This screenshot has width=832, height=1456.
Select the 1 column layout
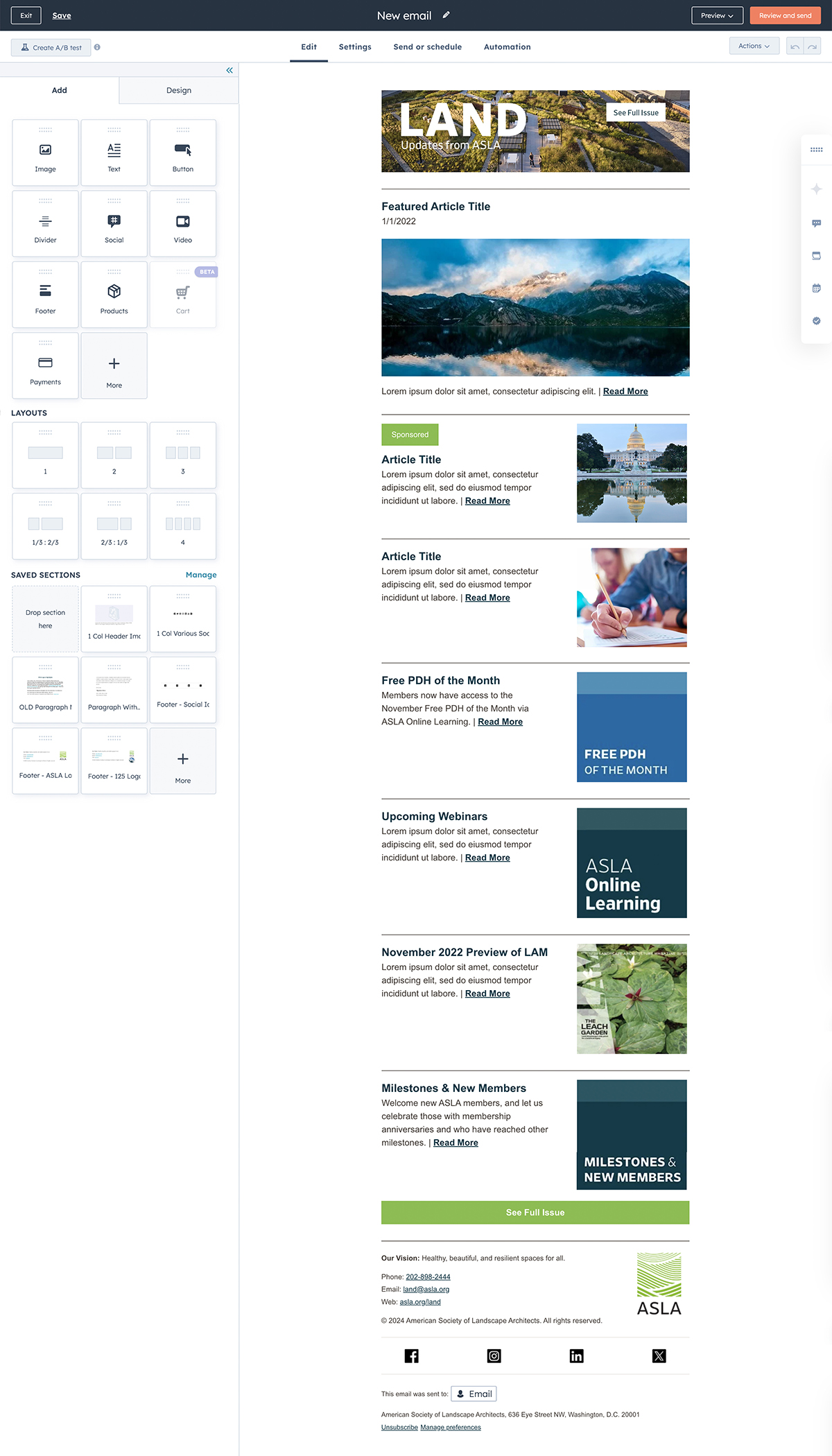(x=45, y=456)
